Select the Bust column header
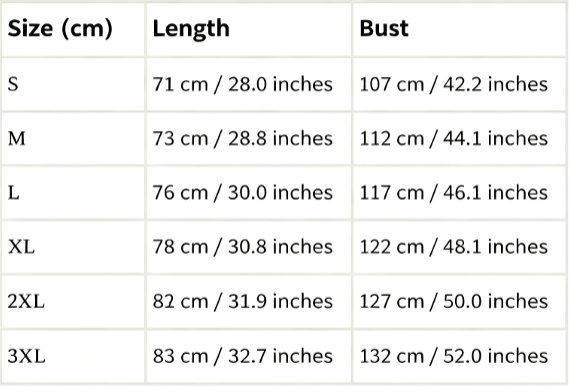This screenshot has width=569, height=386. 459,30
